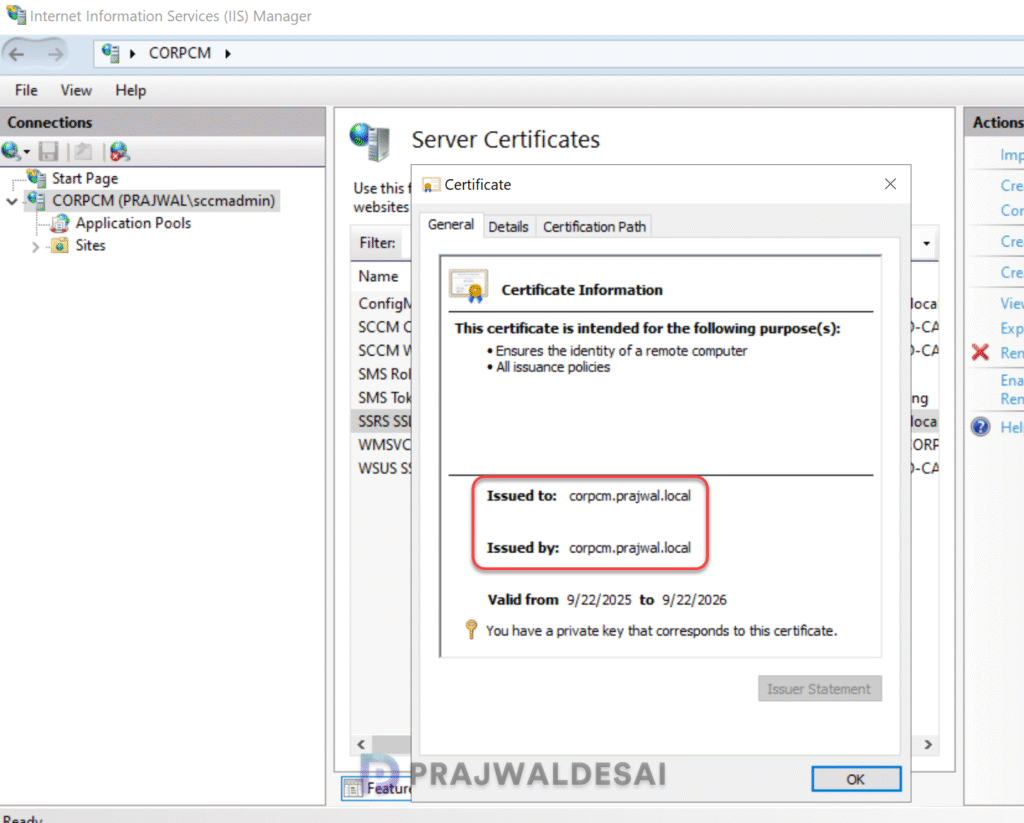Click right arrow of horizontal scrollbar
Image resolution: width=1024 pixels, height=823 pixels.
coord(928,745)
